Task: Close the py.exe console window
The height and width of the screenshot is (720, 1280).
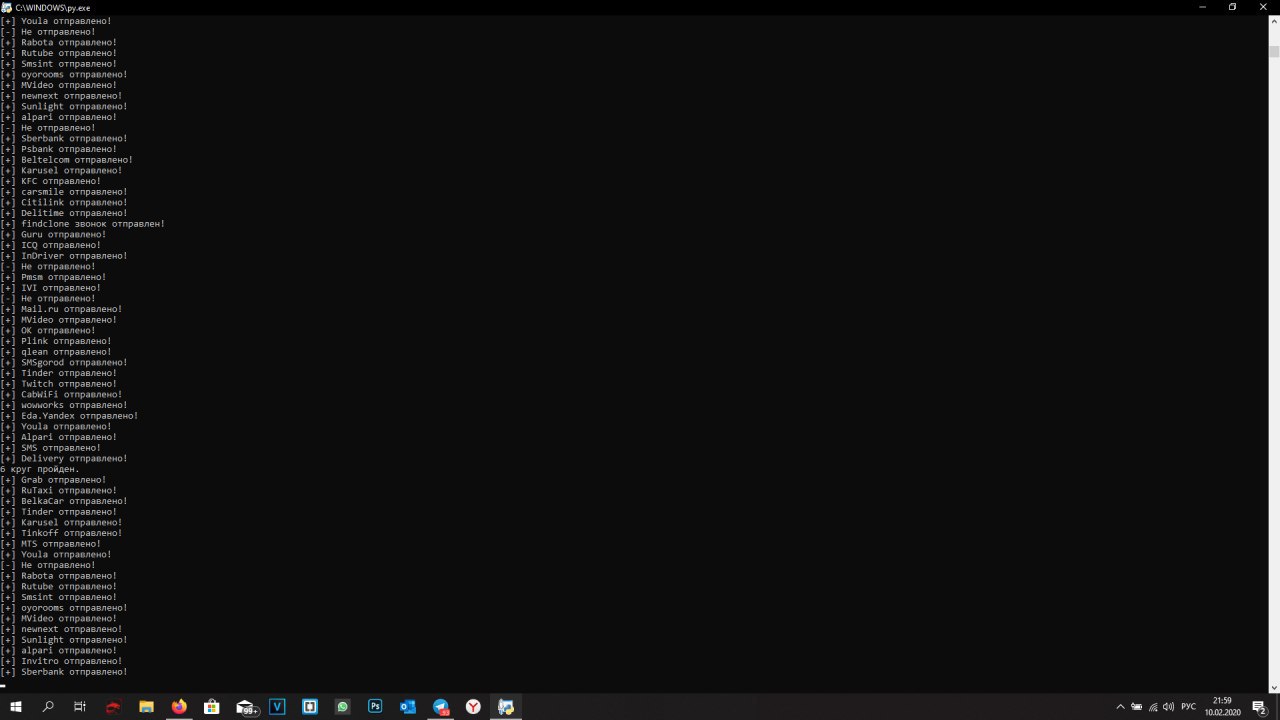Action: pyautogui.click(x=1263, y=7)
